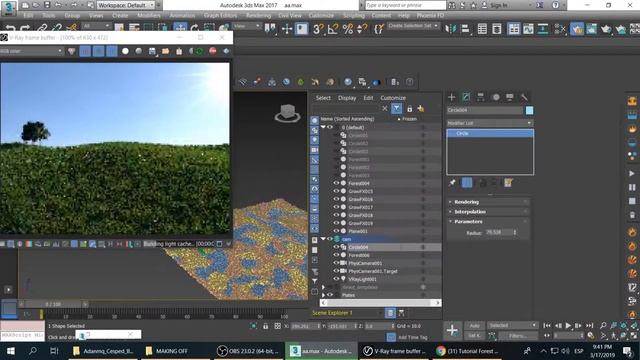This screenshot has height=360, width=640.
Task: Click the Radius value field
Action: pos(499,232)
